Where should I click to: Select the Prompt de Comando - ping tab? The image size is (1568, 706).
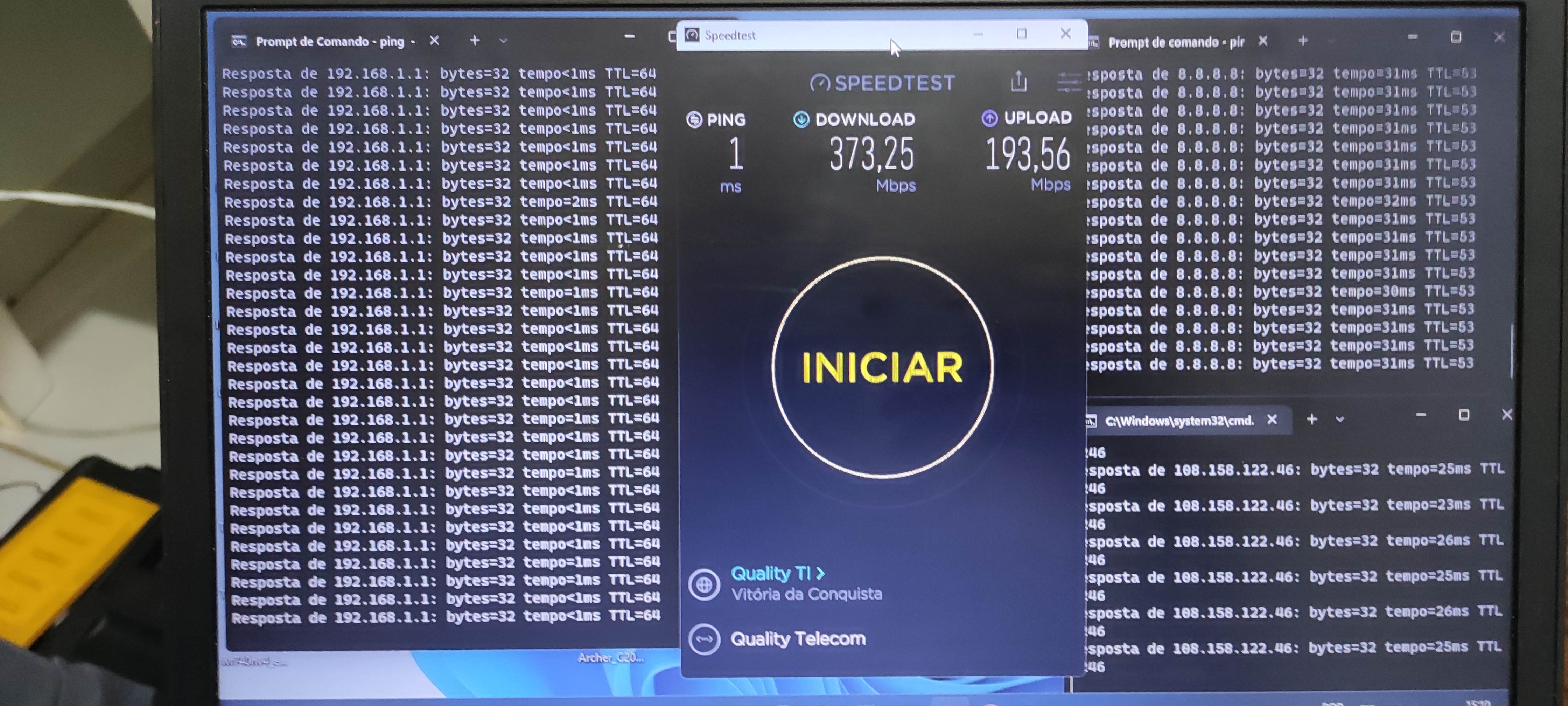(329, 41)
